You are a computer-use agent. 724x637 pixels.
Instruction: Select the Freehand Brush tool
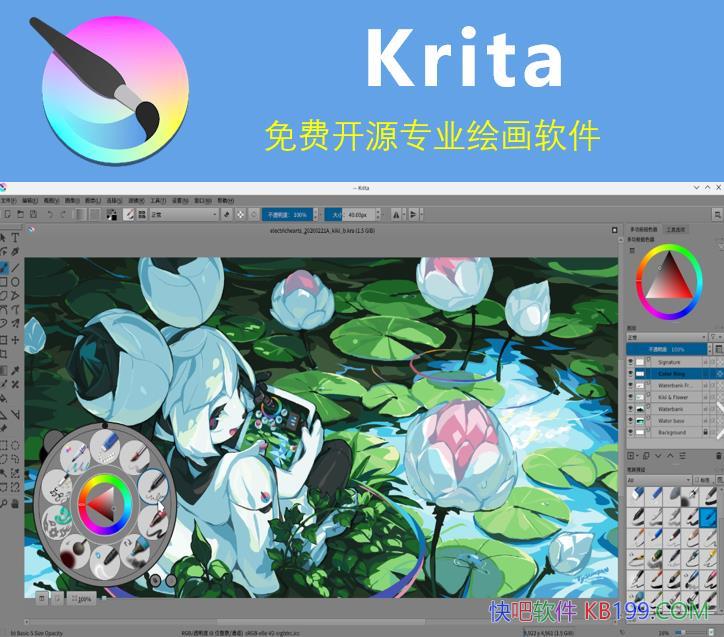coord(4,267)
